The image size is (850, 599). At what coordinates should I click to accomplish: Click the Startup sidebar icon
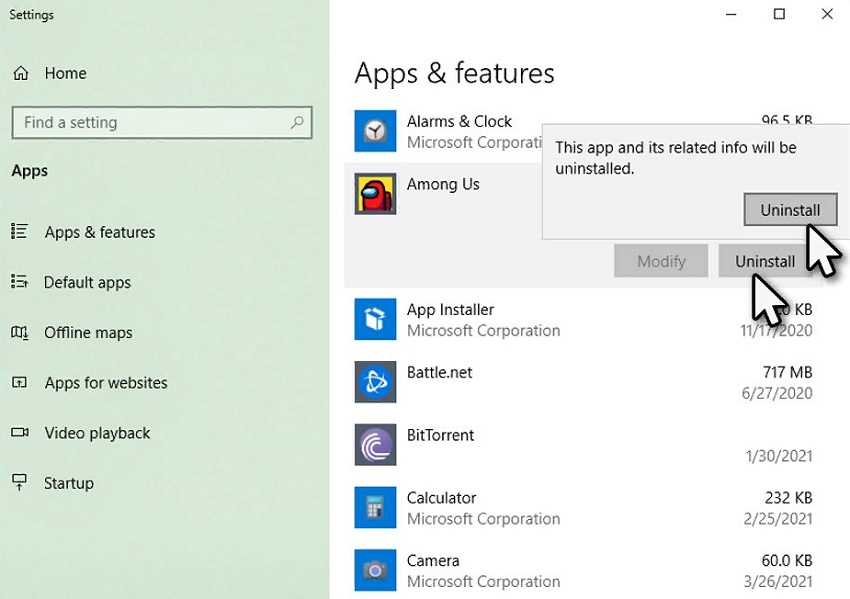20,482
